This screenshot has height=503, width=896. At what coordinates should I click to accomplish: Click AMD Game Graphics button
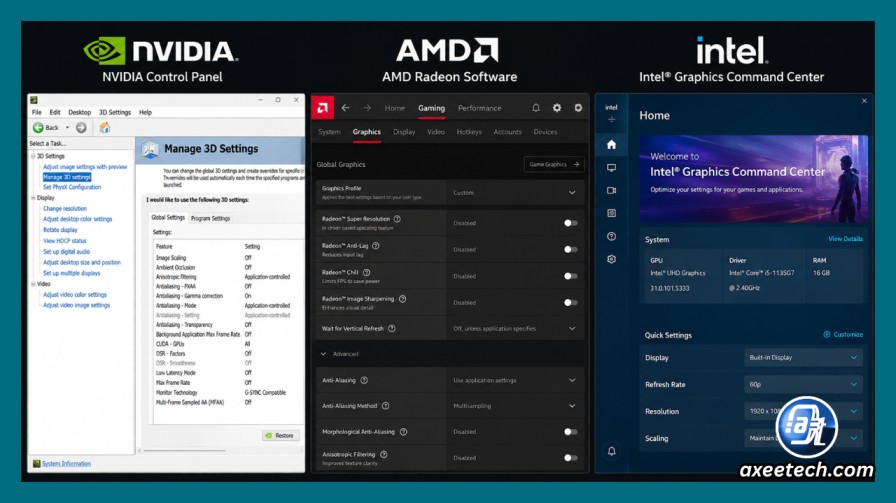(554, 164)
